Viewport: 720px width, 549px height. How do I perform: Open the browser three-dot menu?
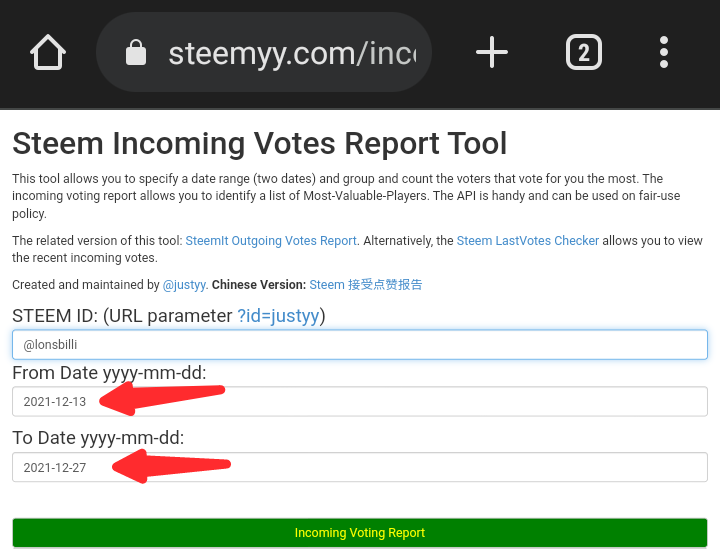pos(664,52)
